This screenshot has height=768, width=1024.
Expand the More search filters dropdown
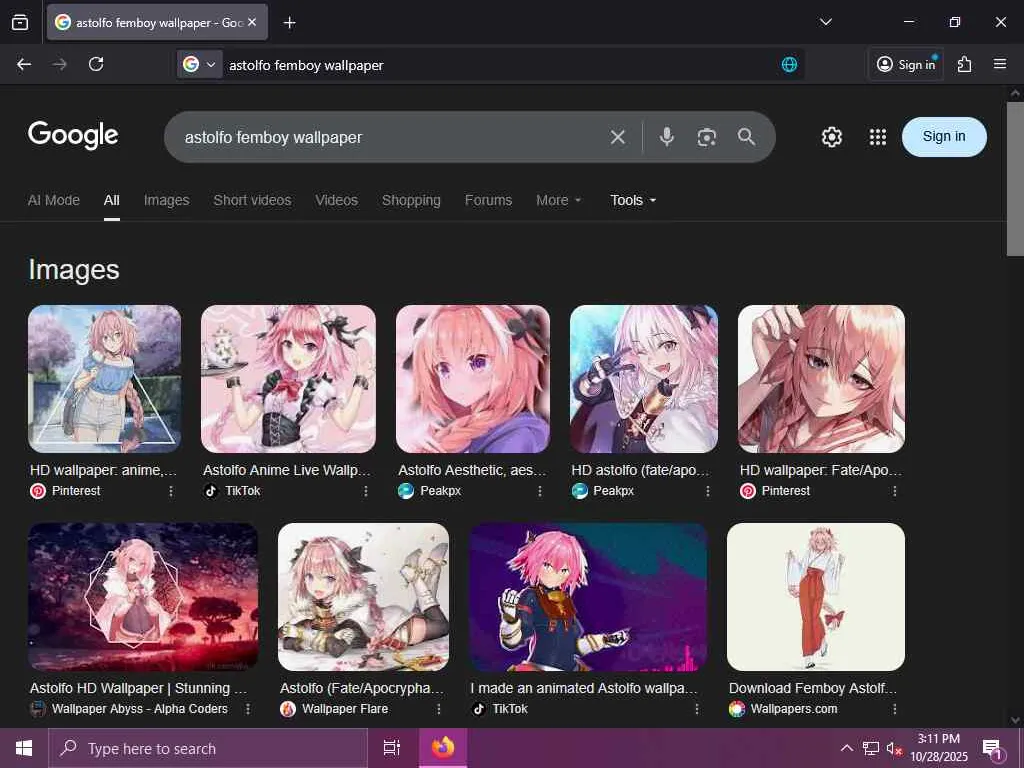point(558,200)
